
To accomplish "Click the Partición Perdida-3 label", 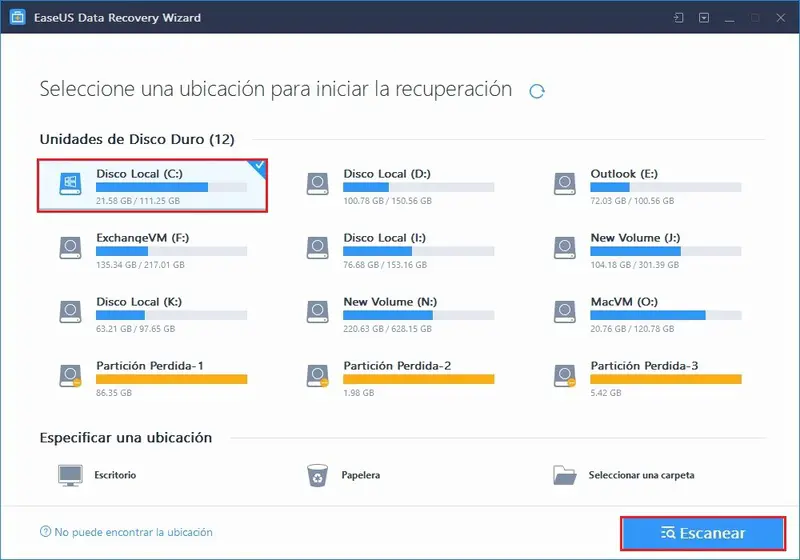I will [x=644, y=366].
